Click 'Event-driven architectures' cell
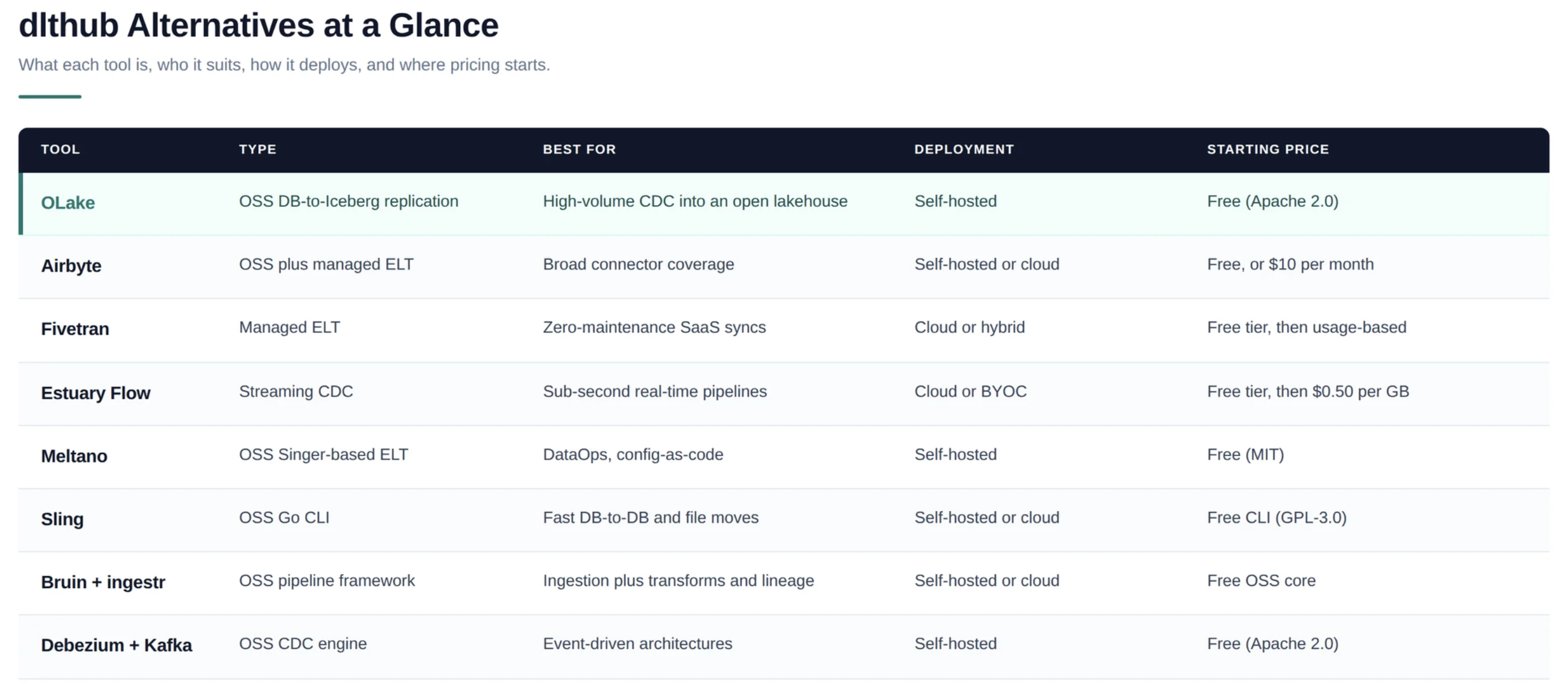Viewport: 1568px width, 690px height. pyautogui.click(x=637, y=644)
